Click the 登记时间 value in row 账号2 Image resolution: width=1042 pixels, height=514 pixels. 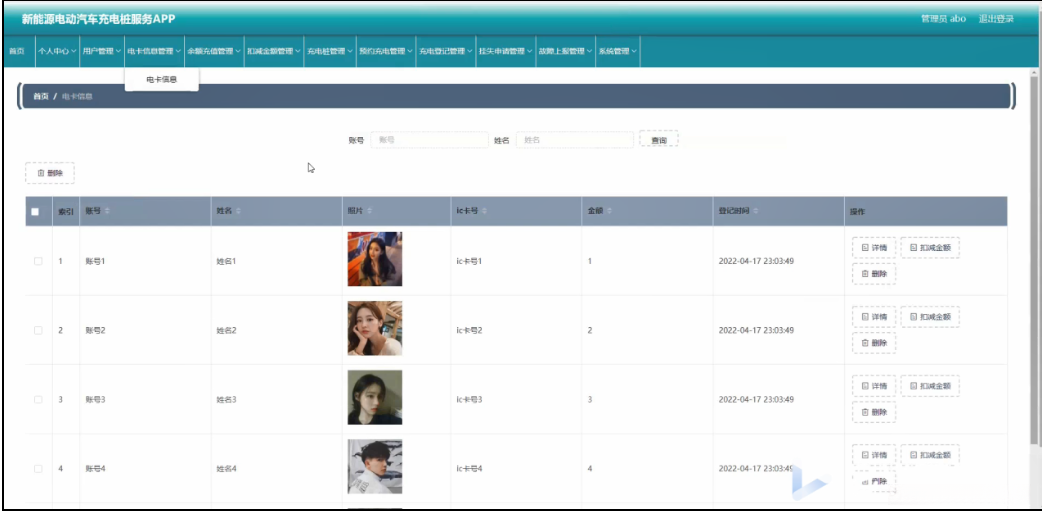coord(756,330)
